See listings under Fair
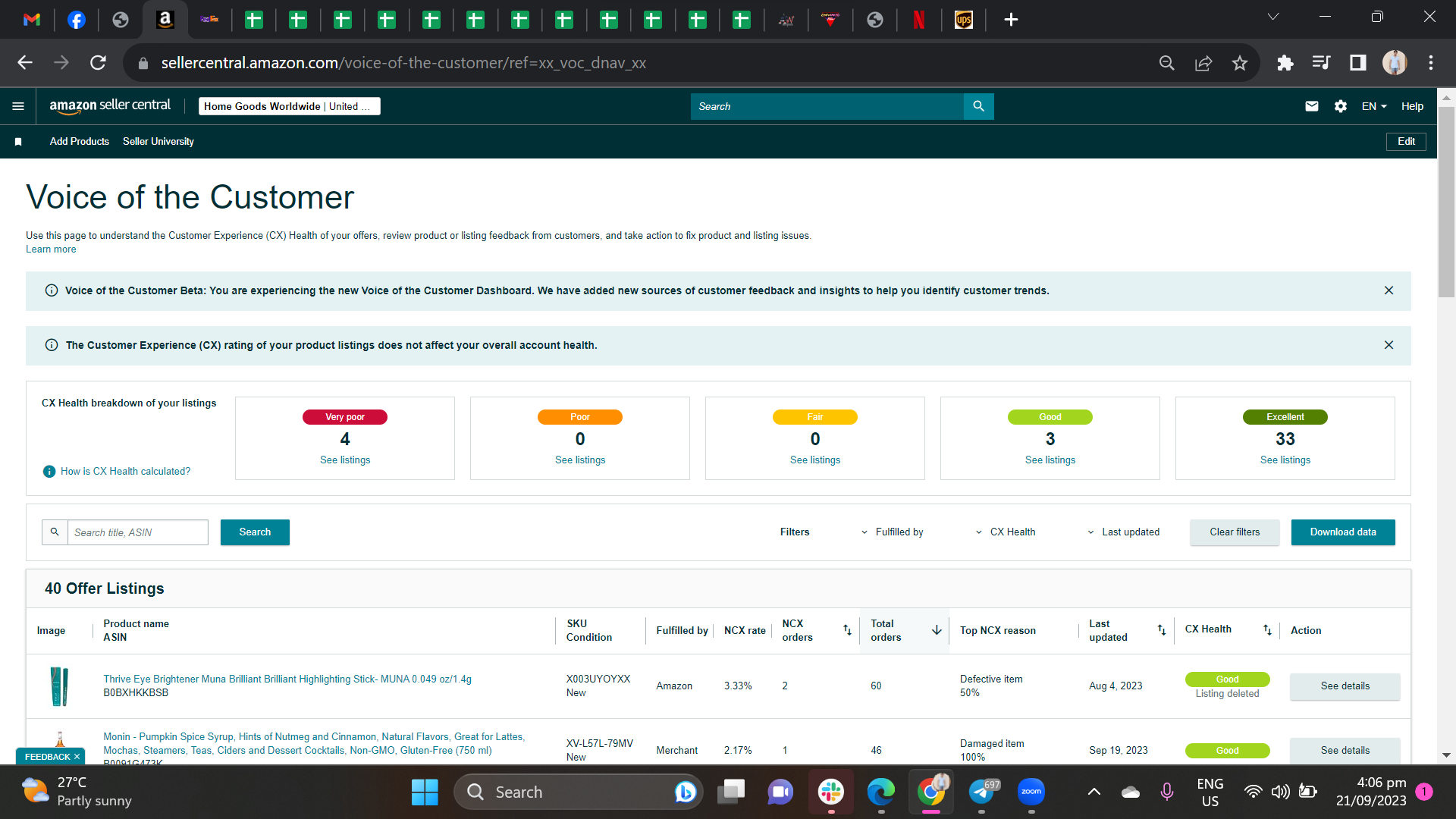Image resolution: width=1456 pixels, height=819 pixels. (x=815, y=460)
